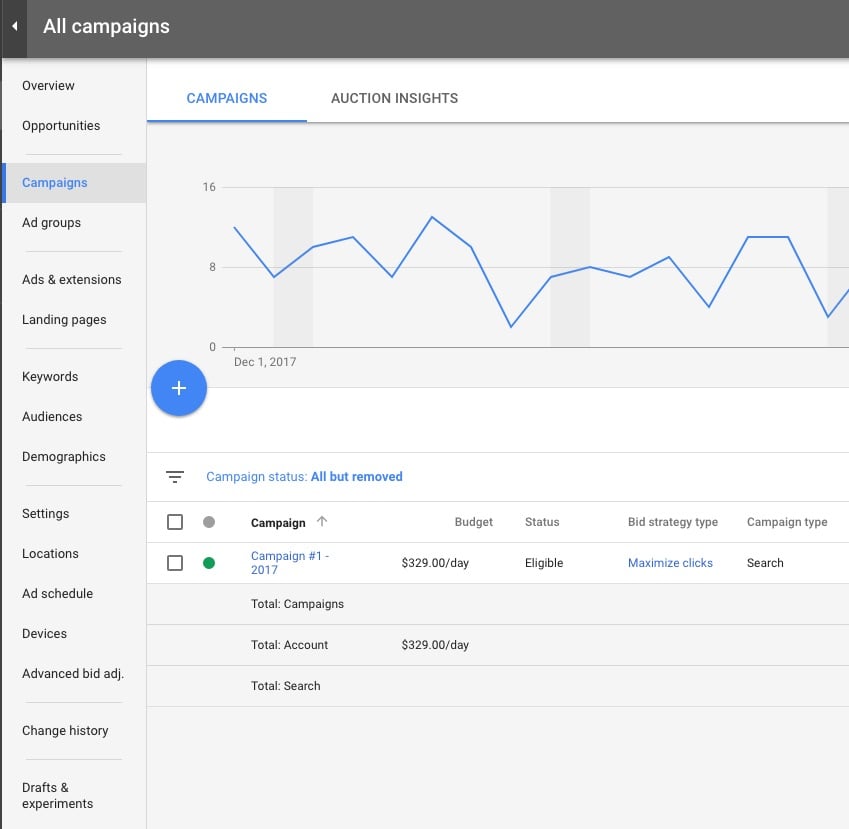
Task: Open Demographics in the sidebar
Action: (x=64, y=456)
